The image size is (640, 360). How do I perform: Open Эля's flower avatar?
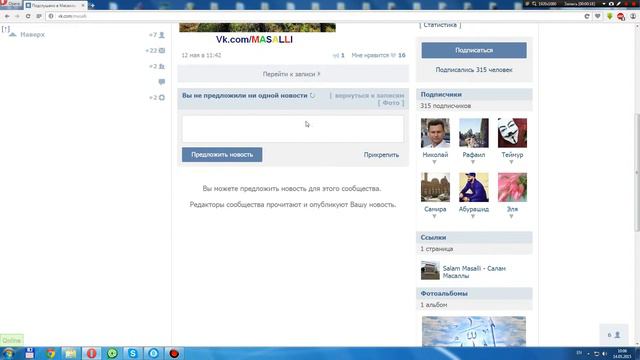click(512, 187)
